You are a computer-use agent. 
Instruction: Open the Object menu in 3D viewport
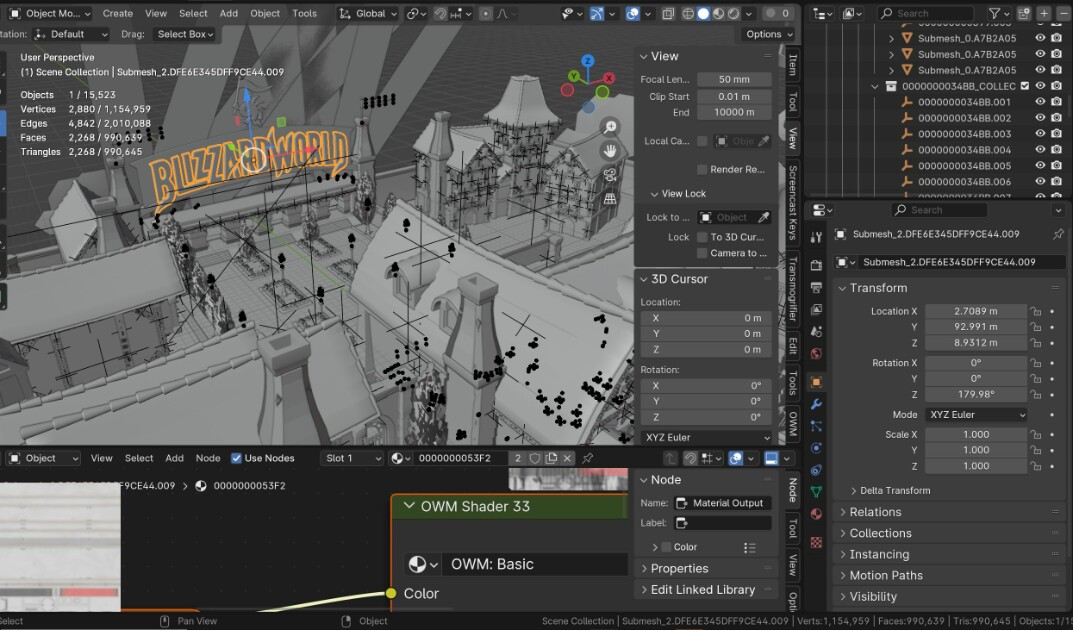(x=265, y=14)
